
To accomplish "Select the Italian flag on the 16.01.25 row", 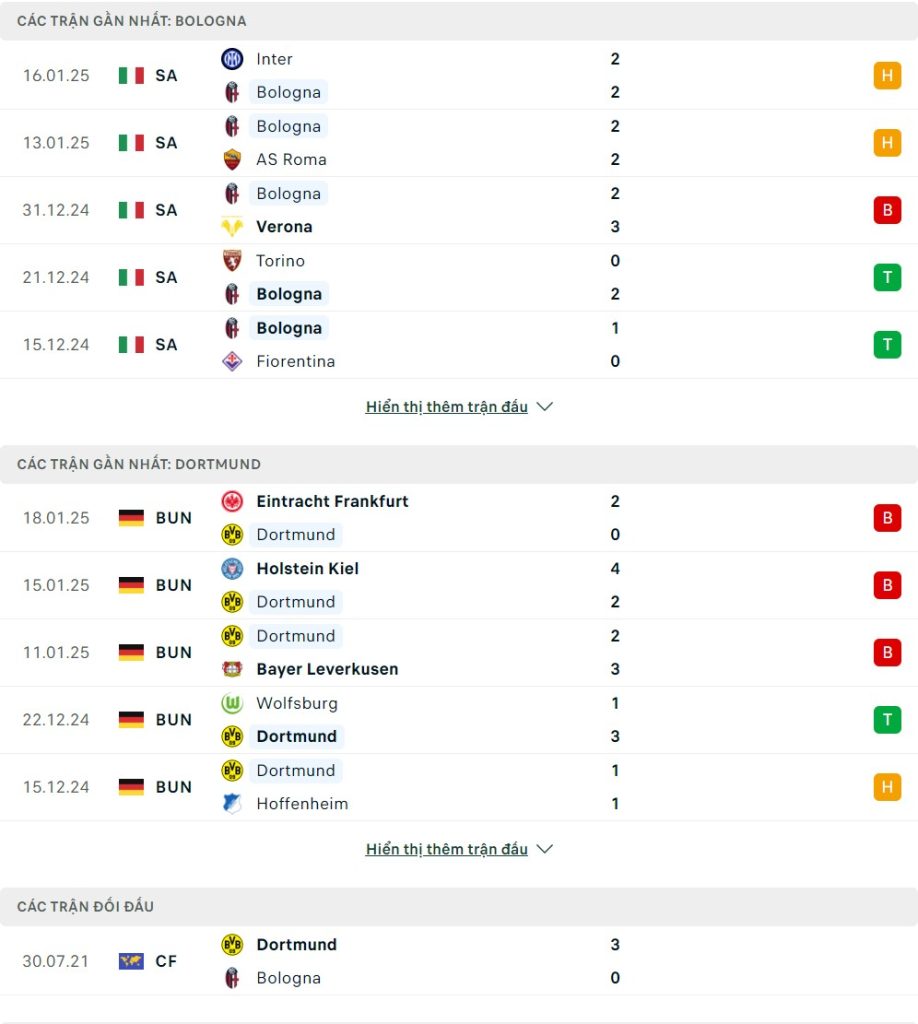I will (x=131, y=76).
